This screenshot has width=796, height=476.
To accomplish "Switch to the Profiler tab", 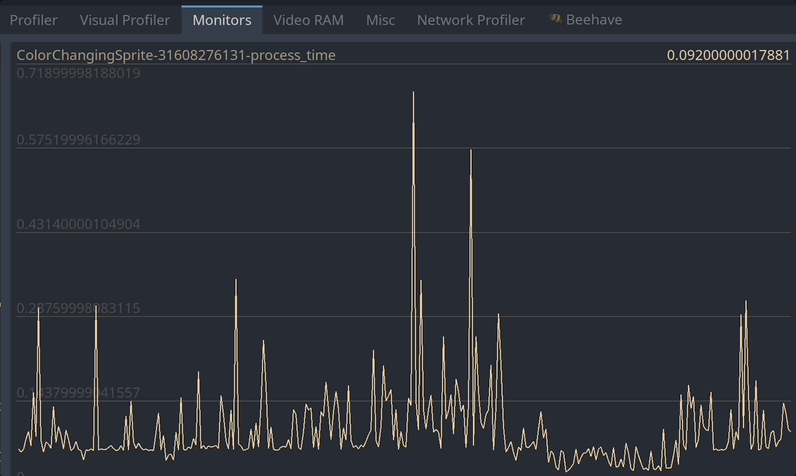I will pyautogui.click(x=34, y=20).
